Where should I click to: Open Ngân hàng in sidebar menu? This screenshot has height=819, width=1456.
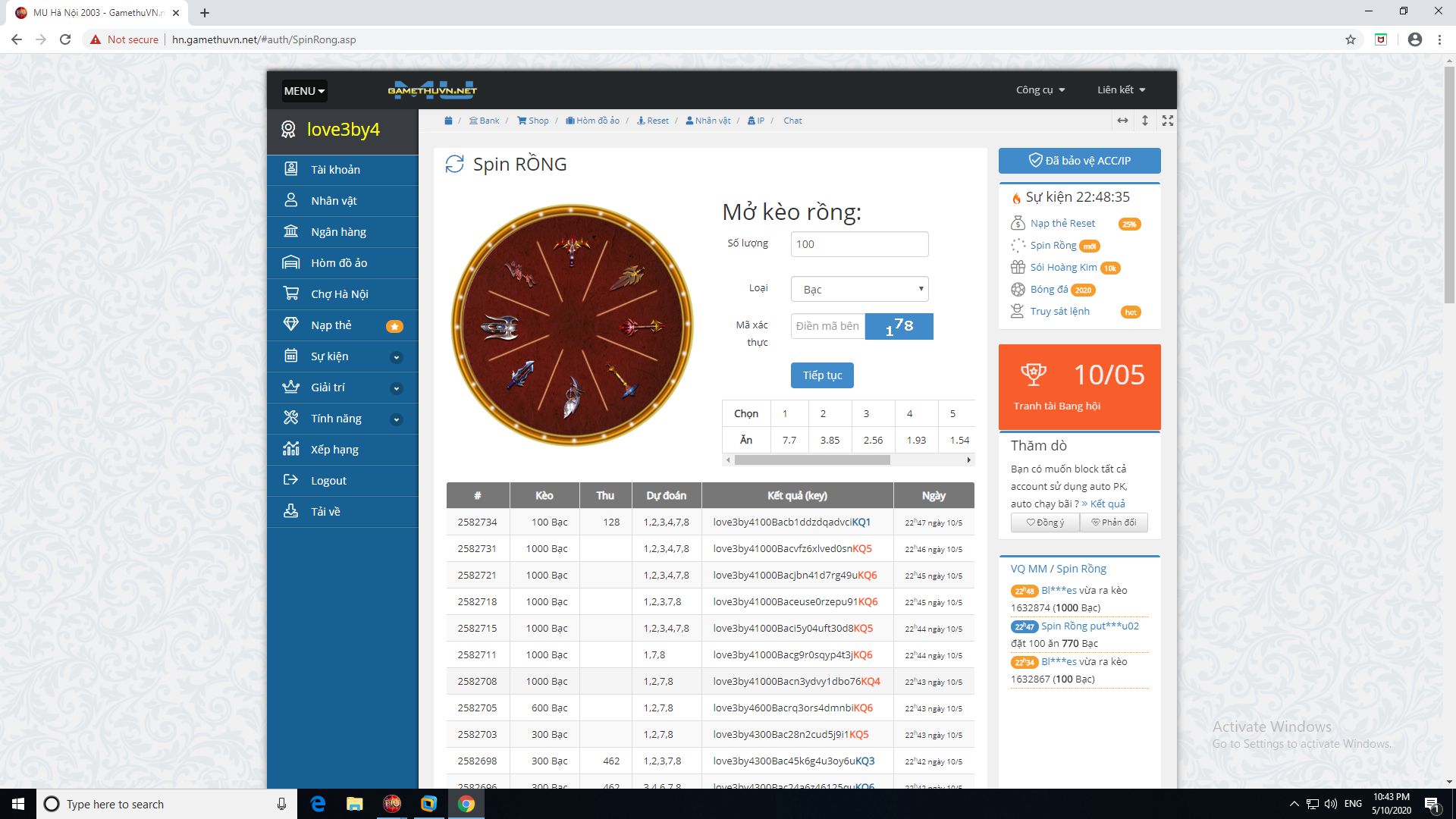tap(338, 232)
